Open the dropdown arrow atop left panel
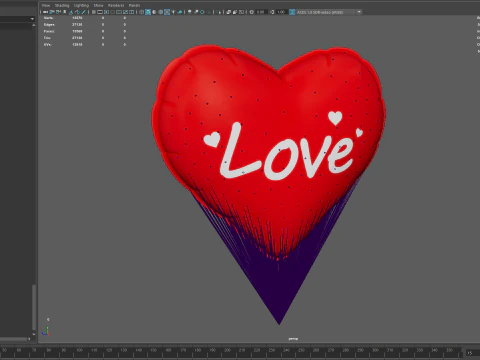 tap(32, 19)
